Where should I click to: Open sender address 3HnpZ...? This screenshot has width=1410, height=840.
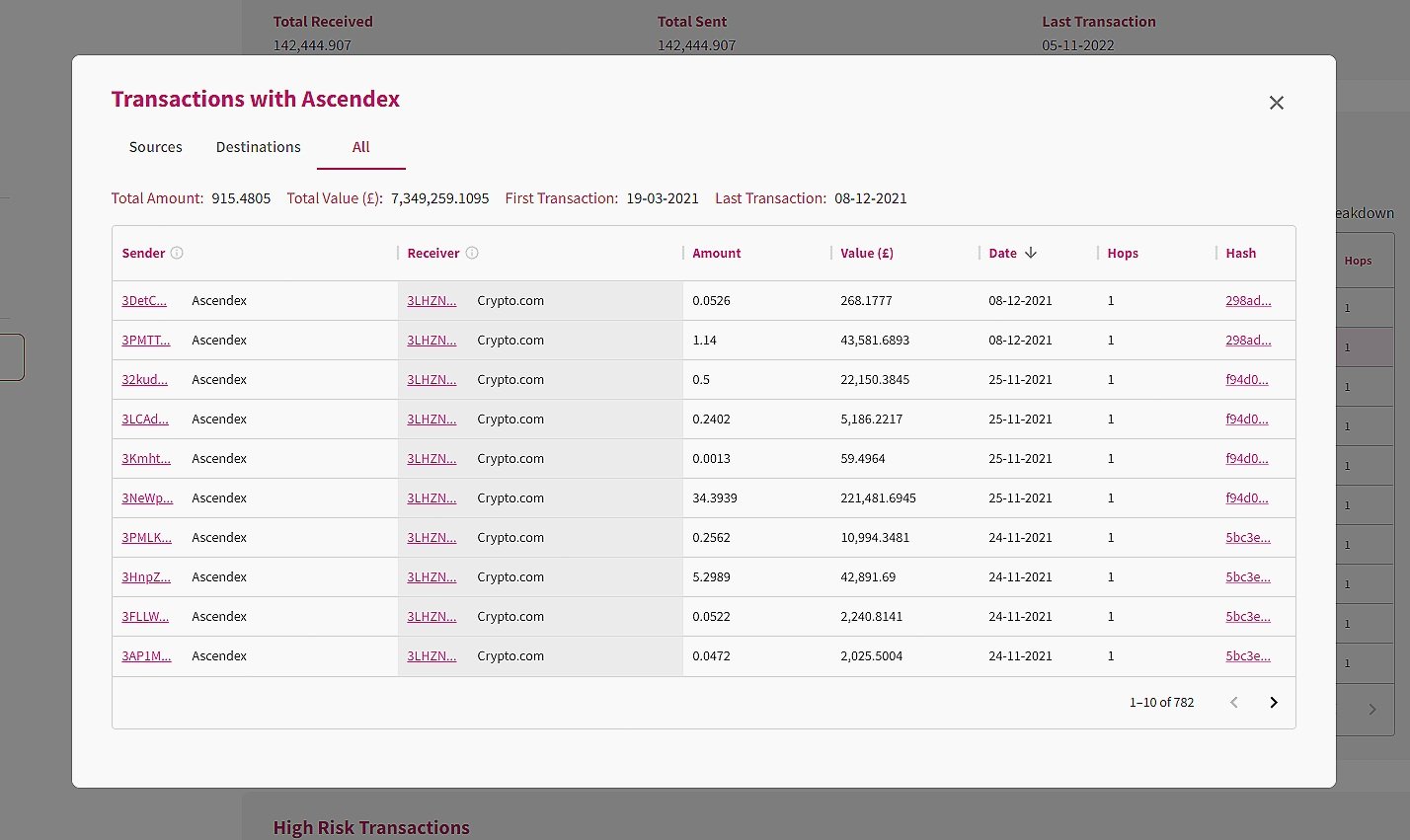point(146,577)
